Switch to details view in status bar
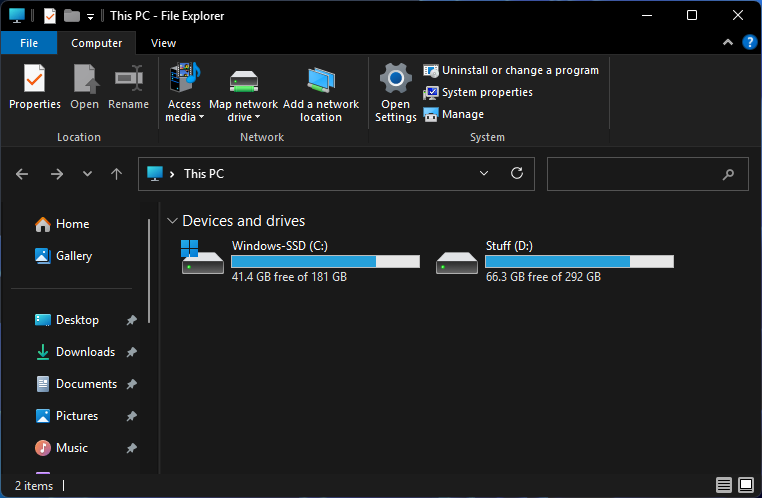The width and height of the screenshot is (762, 498). 724,486
